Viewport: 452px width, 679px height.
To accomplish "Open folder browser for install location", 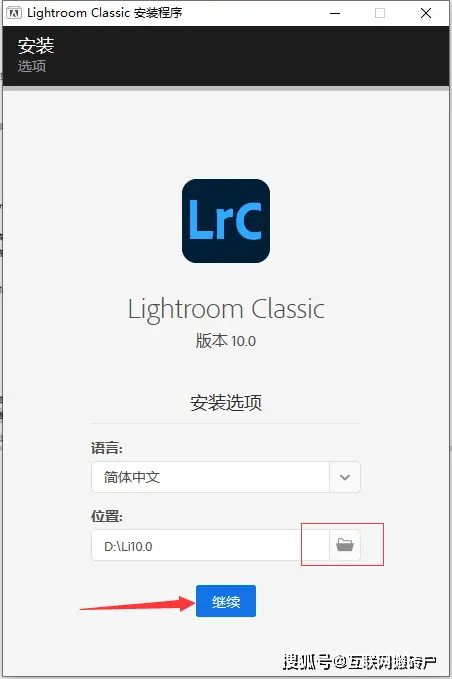I will 345,545.
